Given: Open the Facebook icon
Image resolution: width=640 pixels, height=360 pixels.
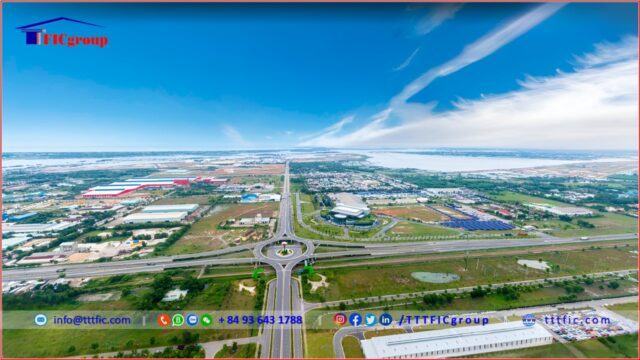Looking at the screenshot, I should click(x=355, y=319).
